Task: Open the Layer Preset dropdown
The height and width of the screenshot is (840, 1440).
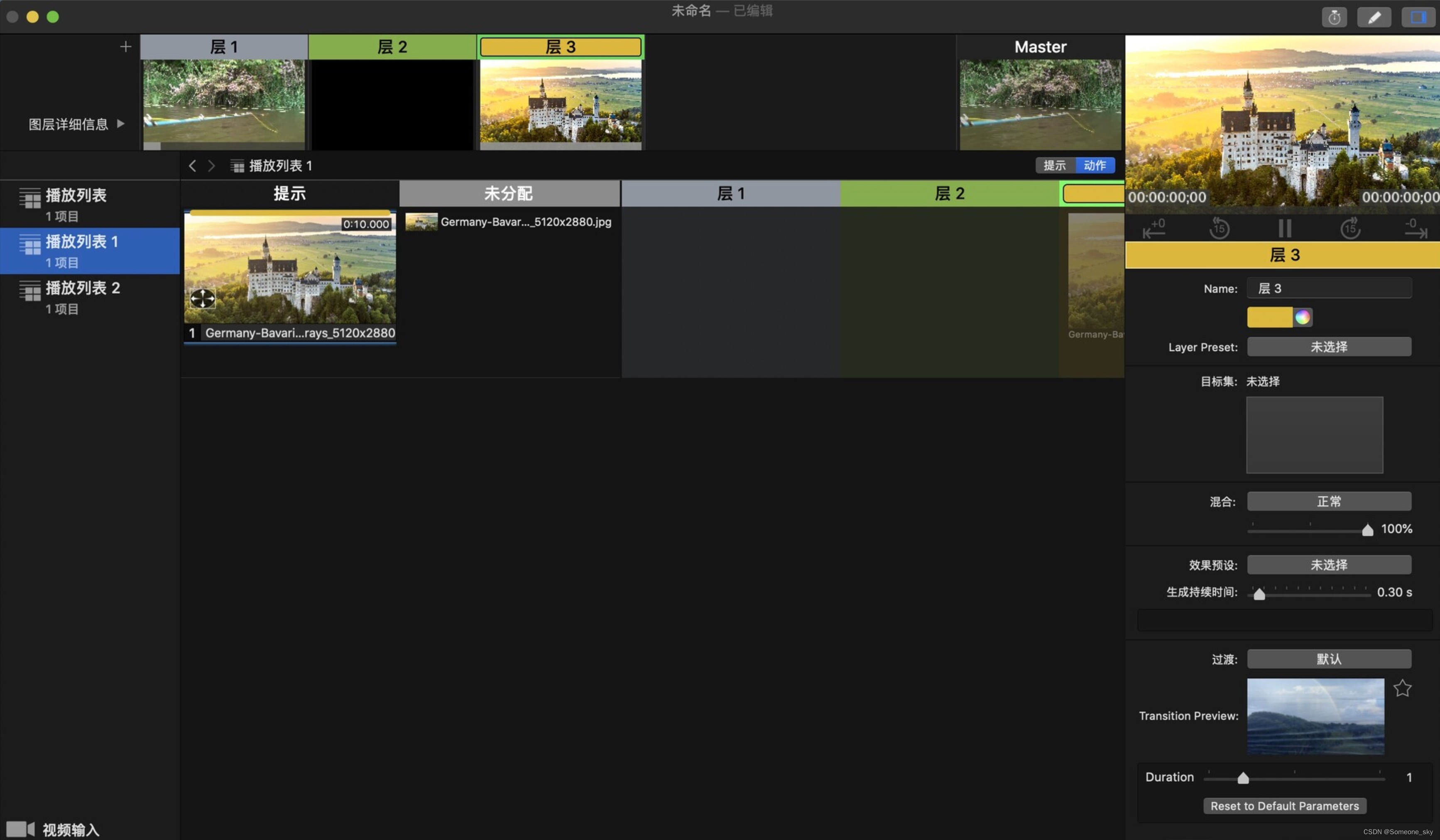Action: pyautogui.click(x=1329, y=347)
